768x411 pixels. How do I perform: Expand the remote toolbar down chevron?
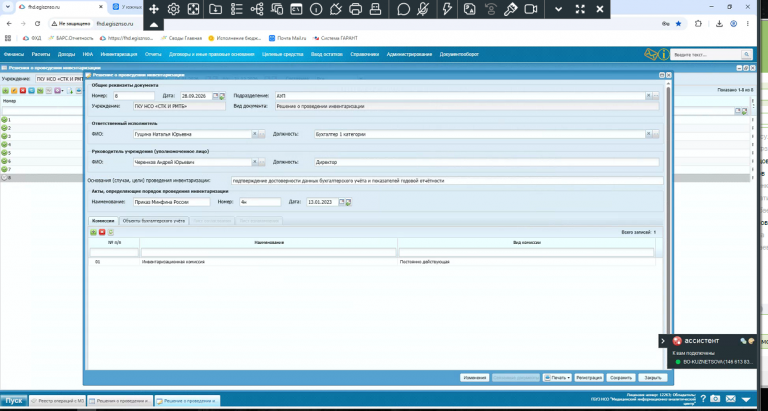[559, 9]
